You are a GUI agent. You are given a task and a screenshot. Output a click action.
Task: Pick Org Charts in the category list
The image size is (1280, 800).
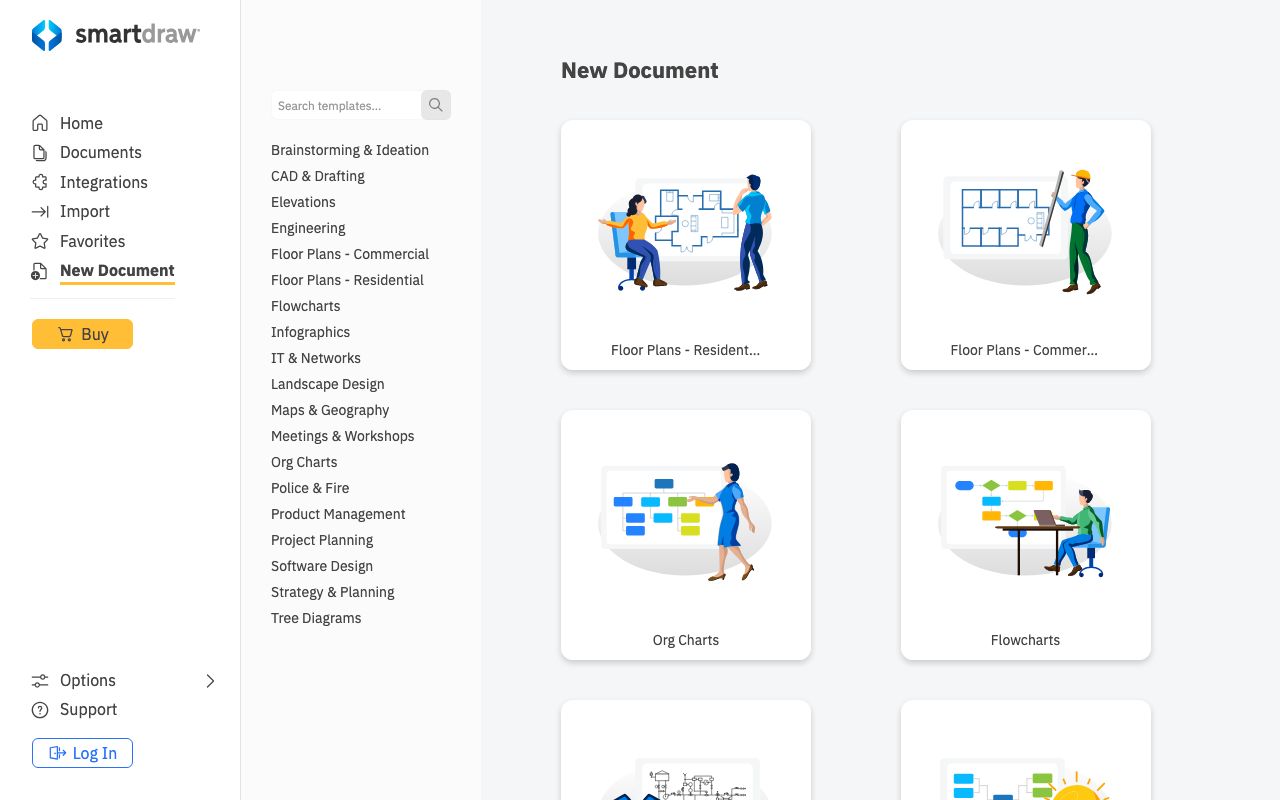[304, 462]
